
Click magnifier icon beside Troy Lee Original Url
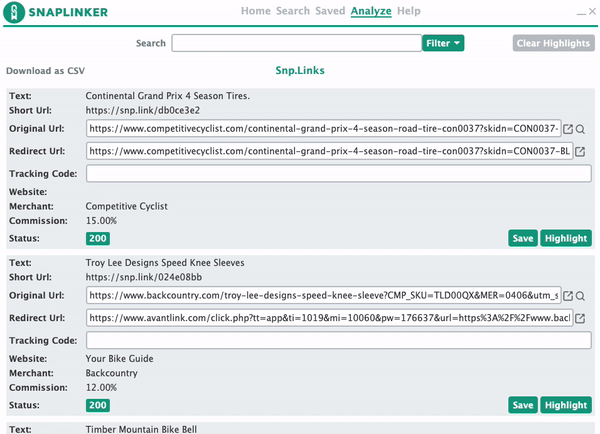[580, 296]
